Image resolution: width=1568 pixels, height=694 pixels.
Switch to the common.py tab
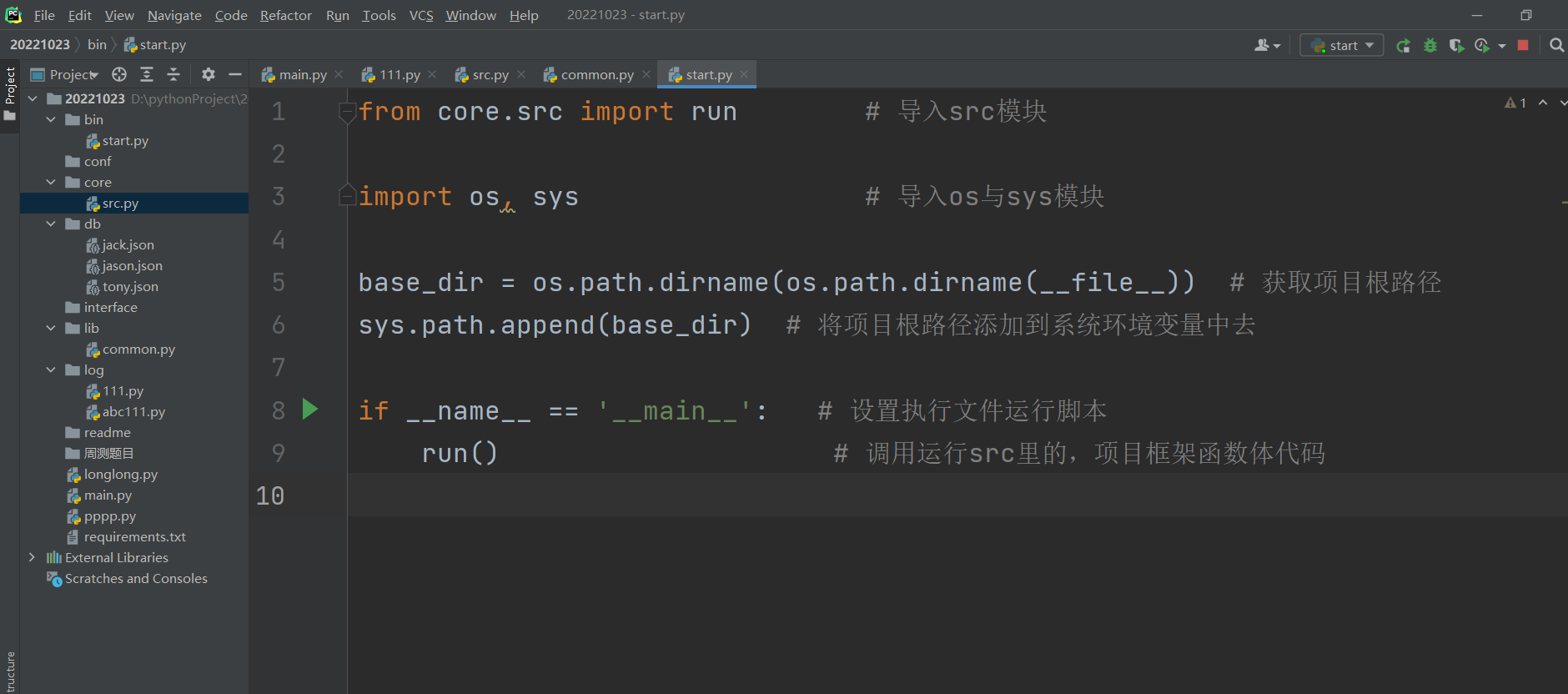tap(596, 75)
